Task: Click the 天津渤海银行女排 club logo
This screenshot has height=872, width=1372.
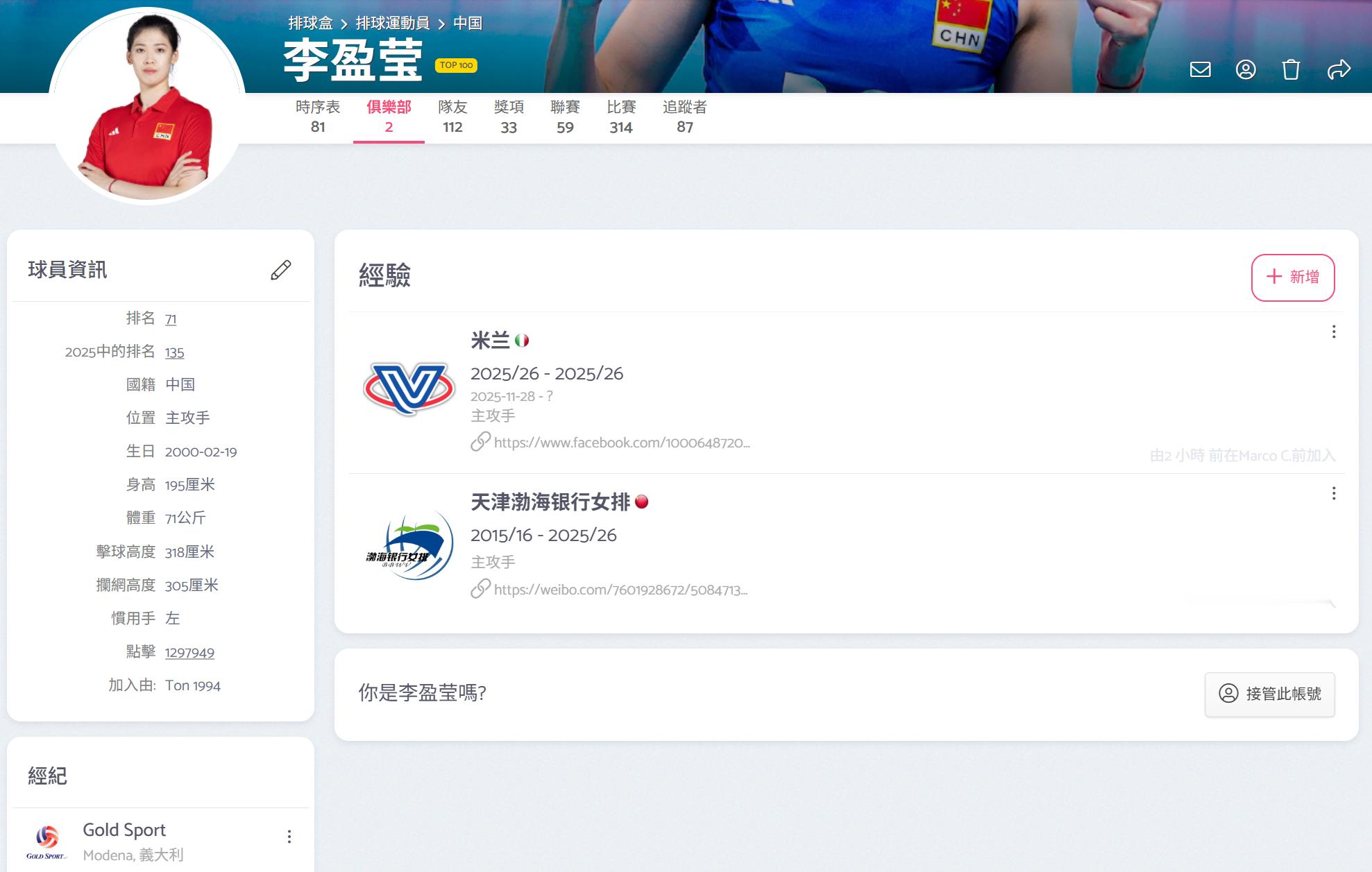Action: pos(409,547)
